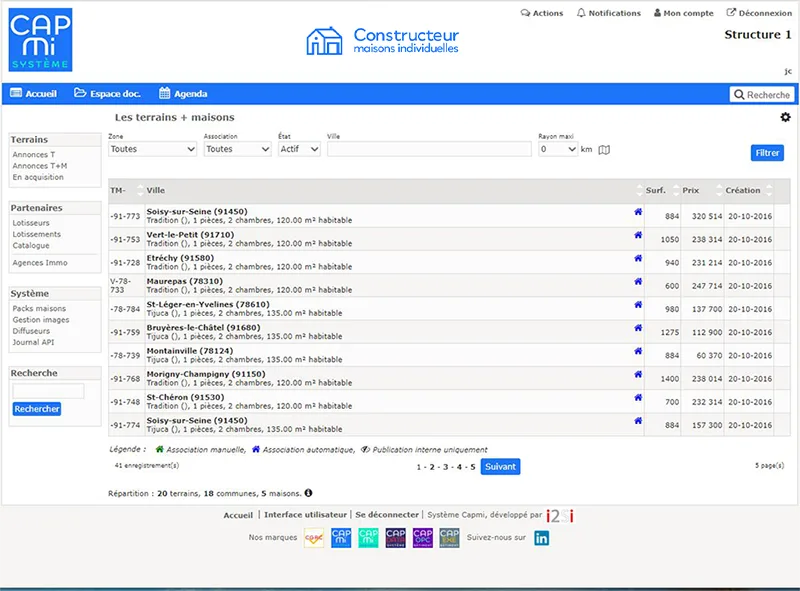800x591 pixels.
Task: Click the CAP Data brand logo in footer
Action: click(395, 538)
